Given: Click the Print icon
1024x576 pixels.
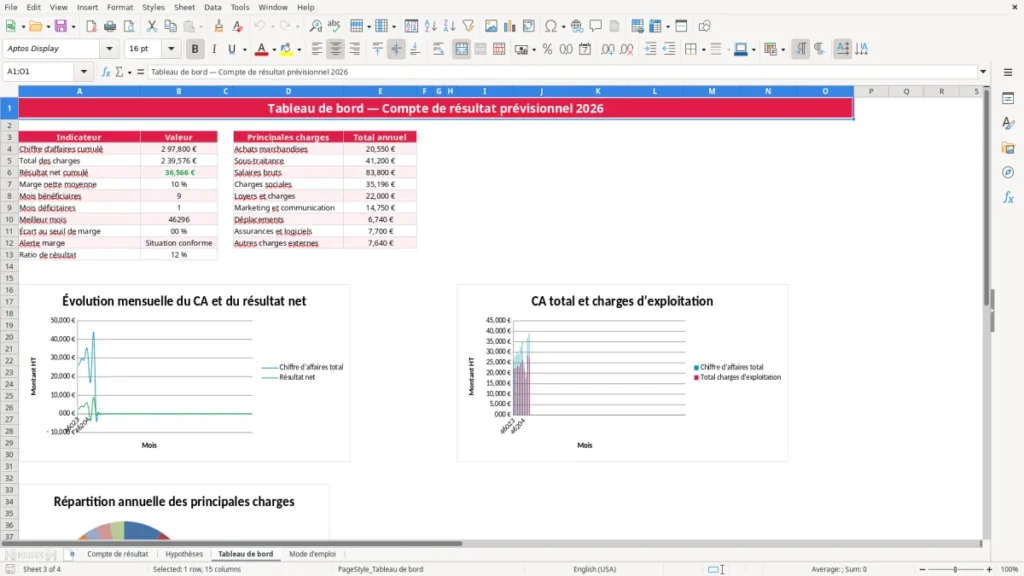Looking at the screenshot, I should (110, 26).
